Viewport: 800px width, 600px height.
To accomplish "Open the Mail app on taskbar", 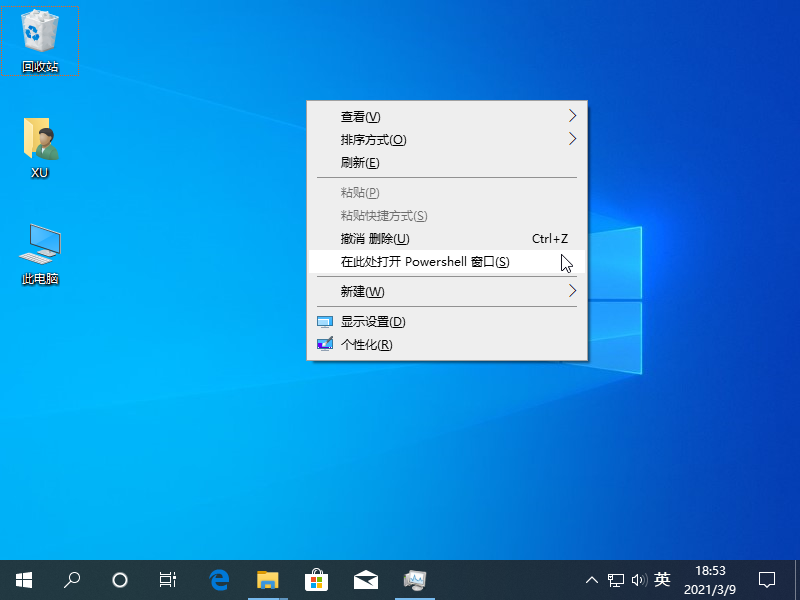I will (365, 579).
